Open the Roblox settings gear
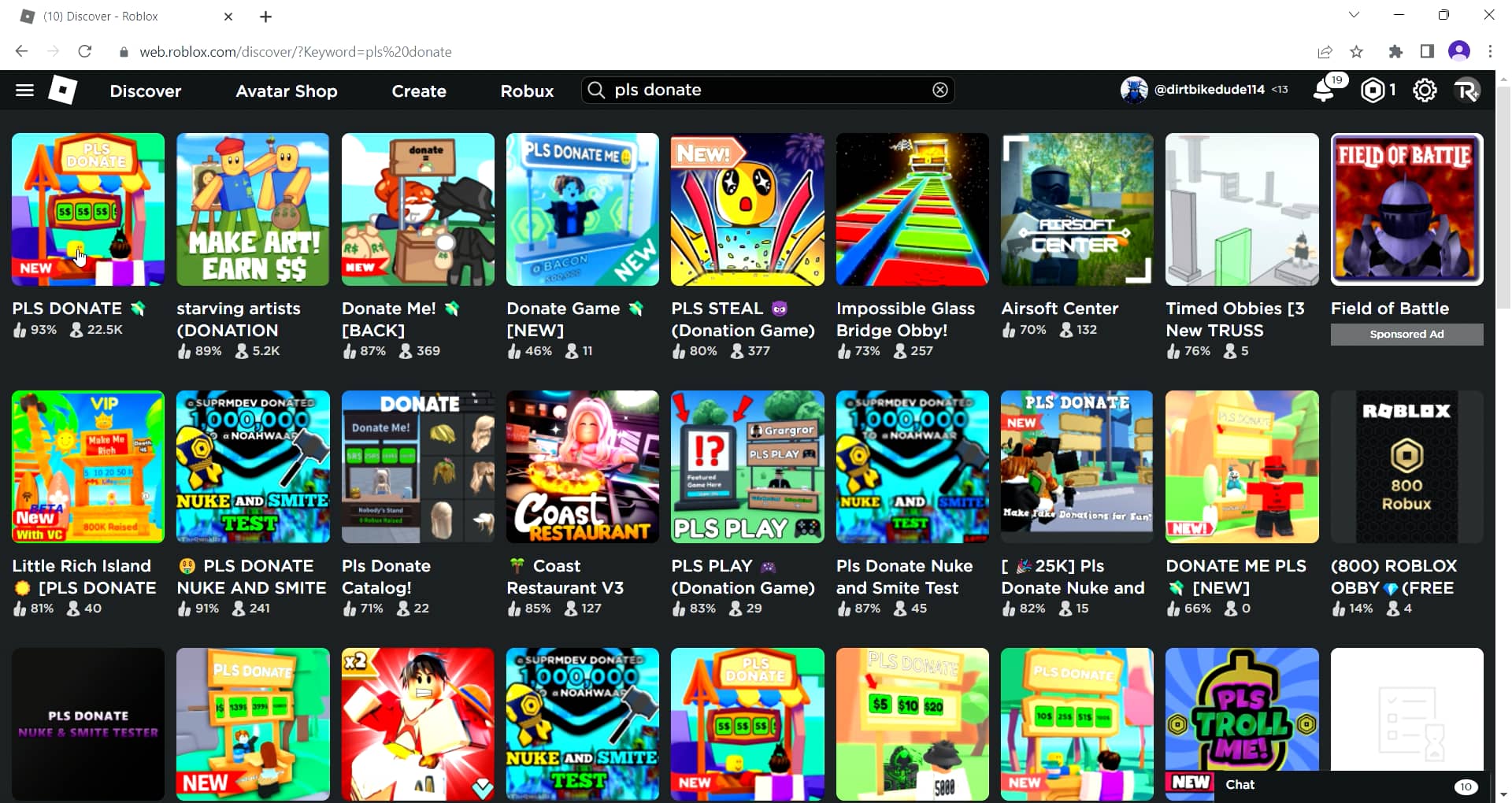Image resolution: width=1512 pixels, height=803 pixels. [x=1425, y=90]
